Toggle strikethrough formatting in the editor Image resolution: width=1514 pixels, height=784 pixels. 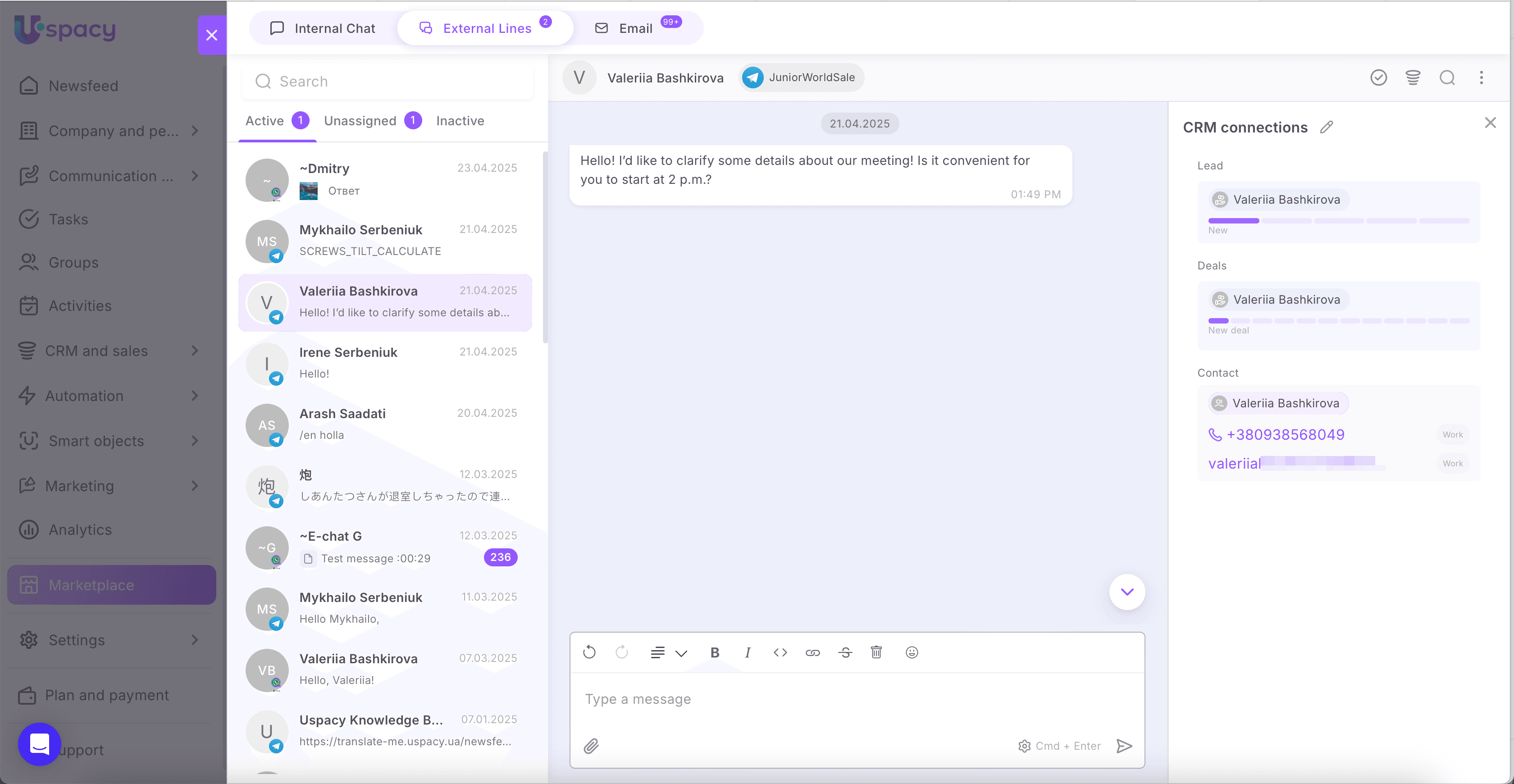pyautogui.click(x=845, y=652)
